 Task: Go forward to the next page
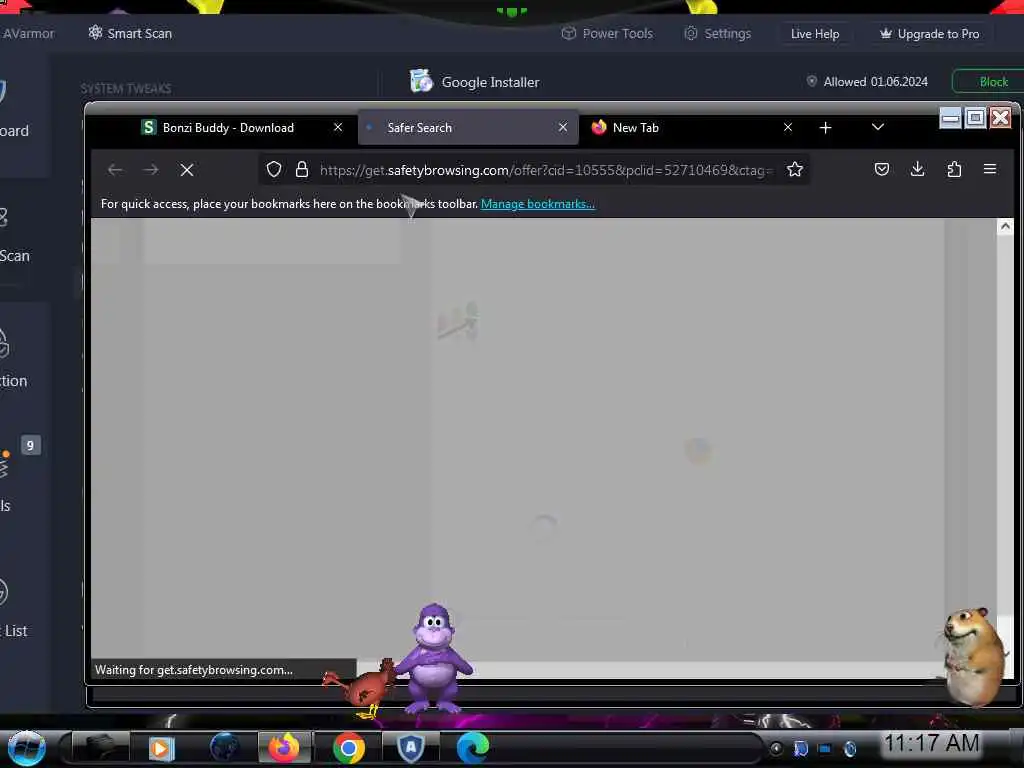point(151,170)
